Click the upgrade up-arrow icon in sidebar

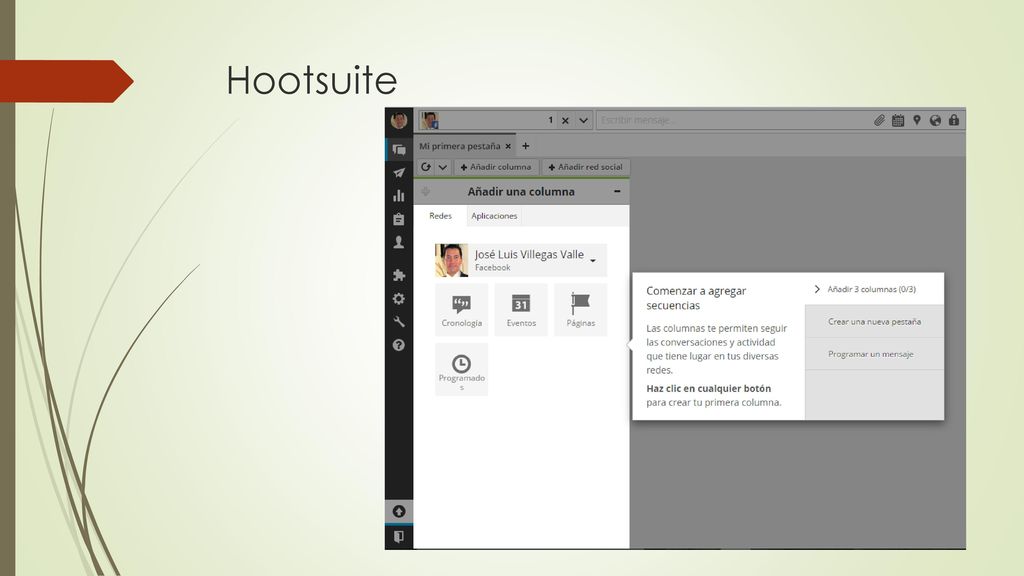point(399,511)
